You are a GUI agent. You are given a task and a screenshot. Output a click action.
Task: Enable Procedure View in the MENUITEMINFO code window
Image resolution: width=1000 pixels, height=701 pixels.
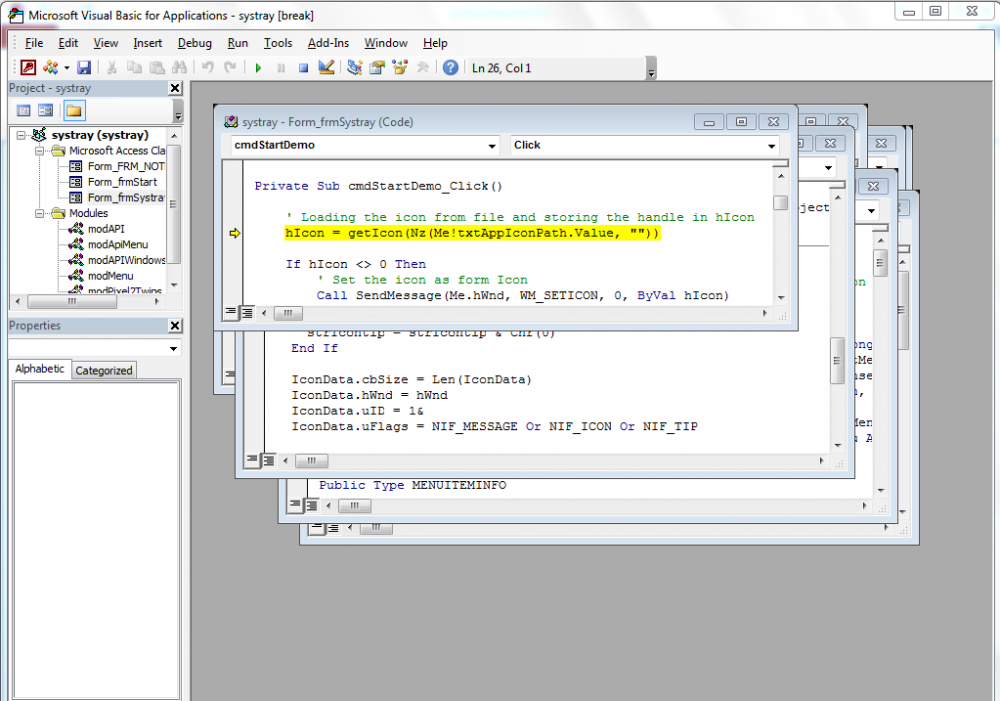tap(295, 505)
